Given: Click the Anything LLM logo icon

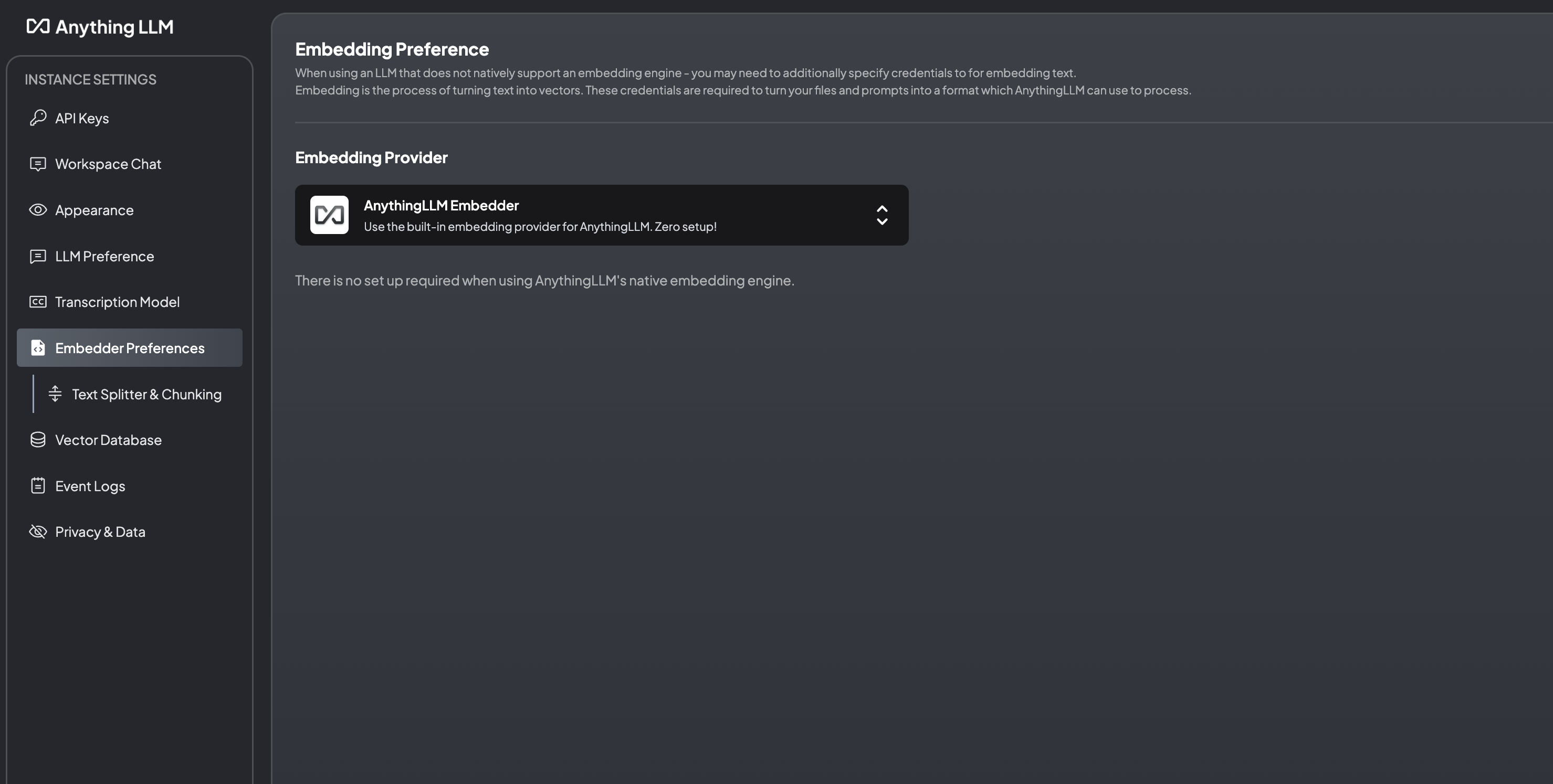Looking at the screenshot, I should click(37, 26).
